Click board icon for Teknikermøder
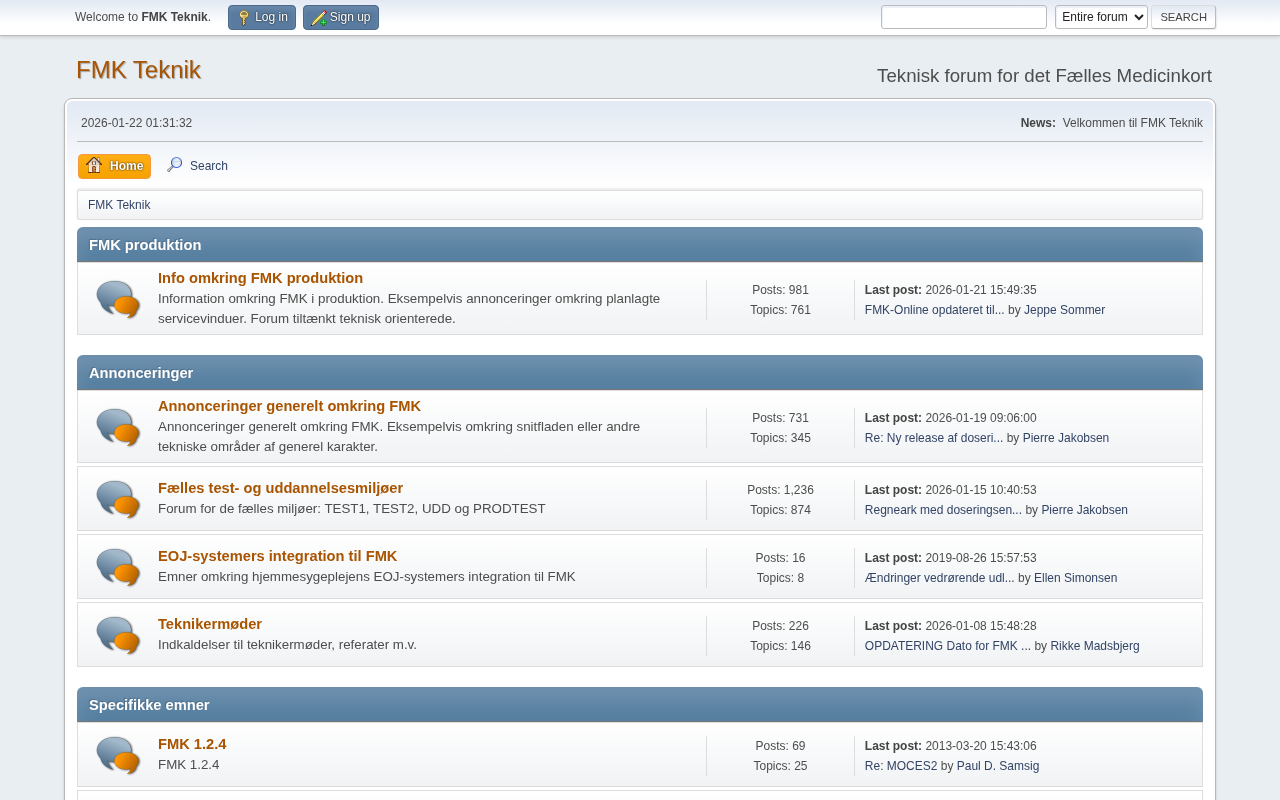This screenshot has width=1280, height=800. tap(118, 635)
